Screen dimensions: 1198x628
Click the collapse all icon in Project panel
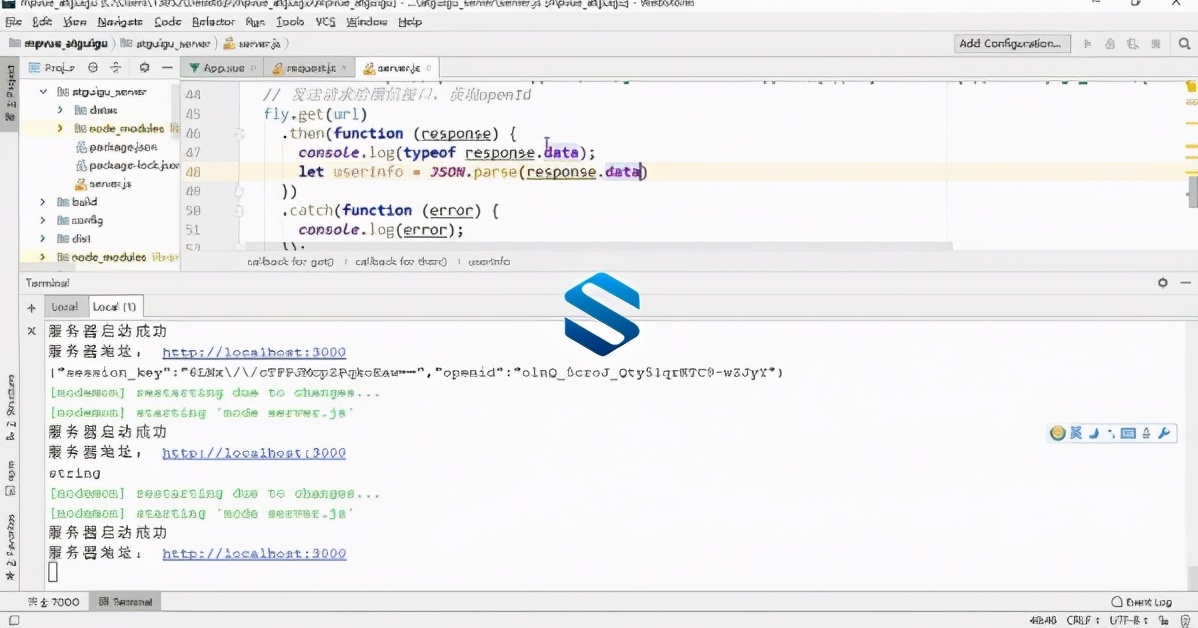click(116, 68)
